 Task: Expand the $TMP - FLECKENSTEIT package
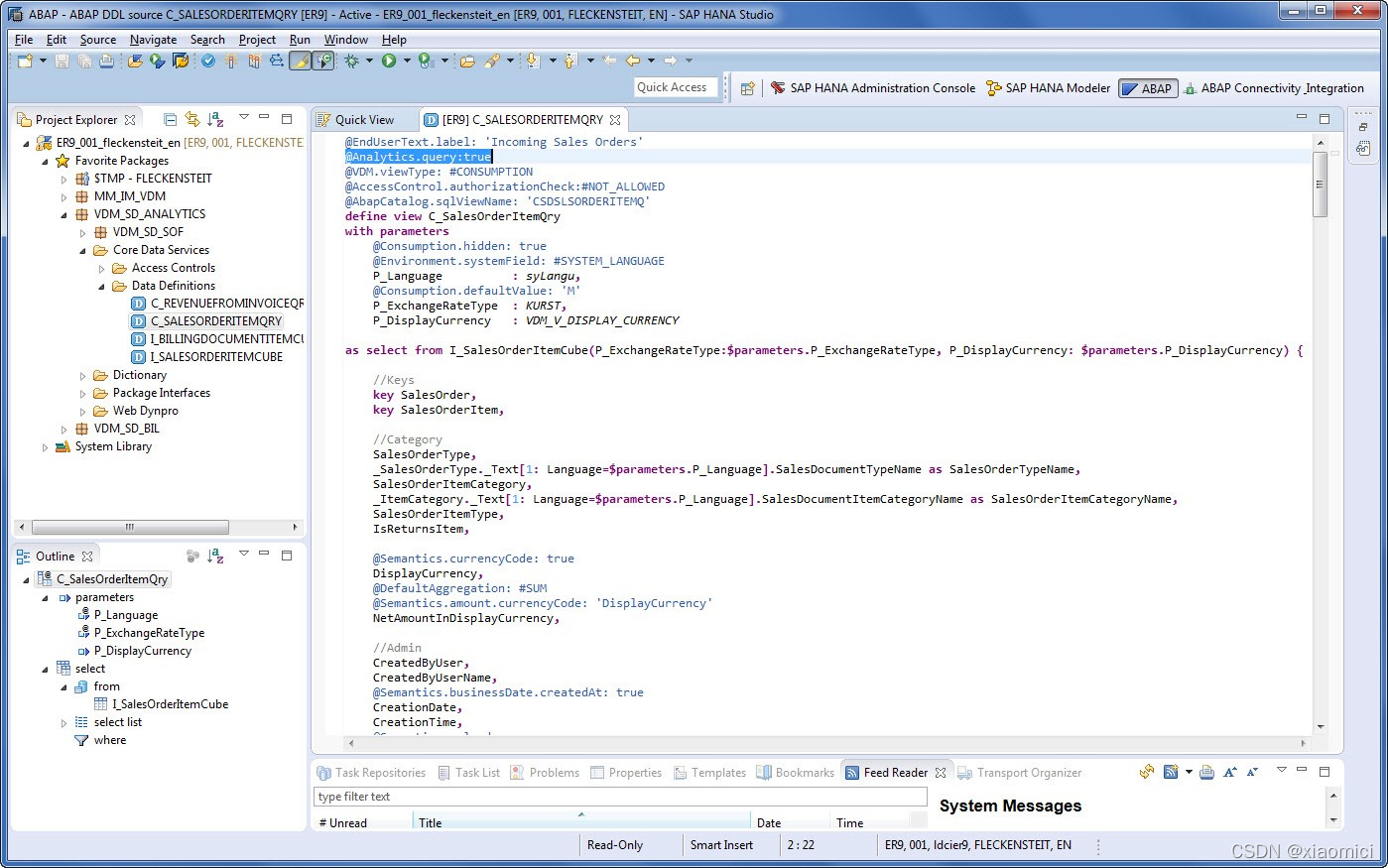[x=64, y=179]
